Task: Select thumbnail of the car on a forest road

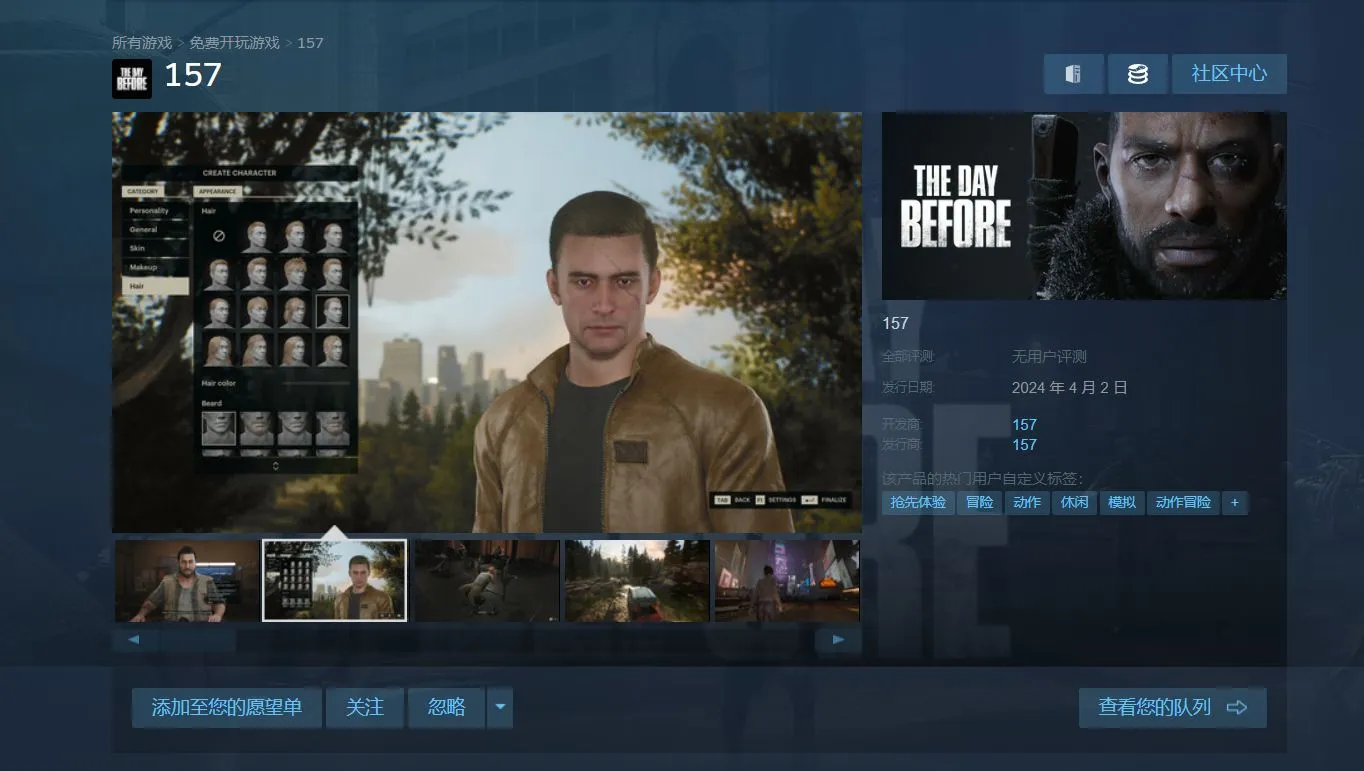Action: [637, 580]
